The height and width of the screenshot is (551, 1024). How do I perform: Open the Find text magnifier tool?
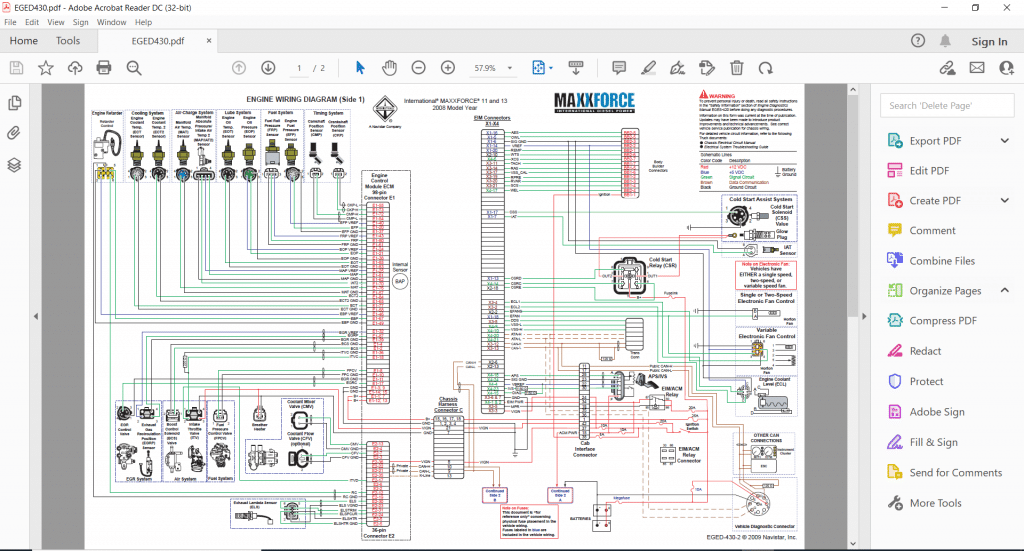(134, 68)
